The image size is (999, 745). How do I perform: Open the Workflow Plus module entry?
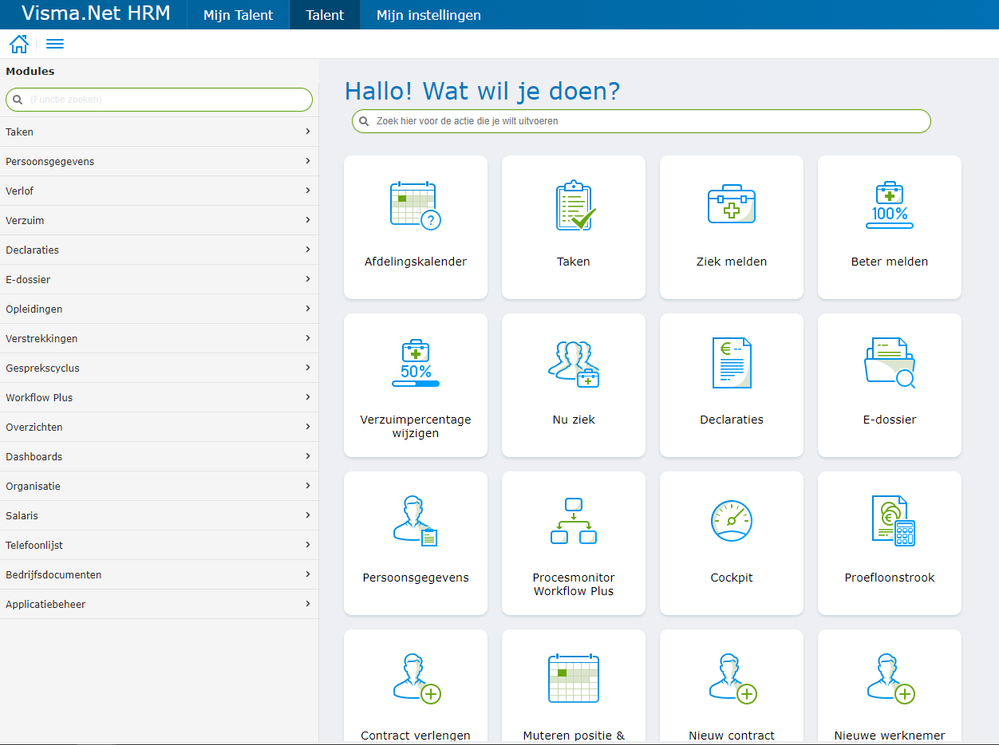[159, 398]
